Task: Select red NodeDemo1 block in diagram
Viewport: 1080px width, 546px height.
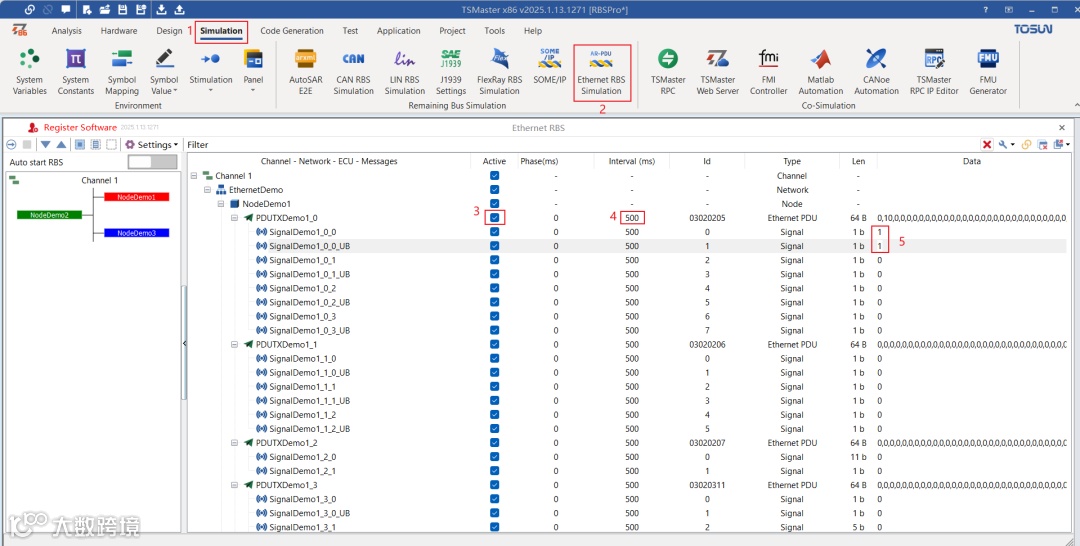Action: (136, 197)
